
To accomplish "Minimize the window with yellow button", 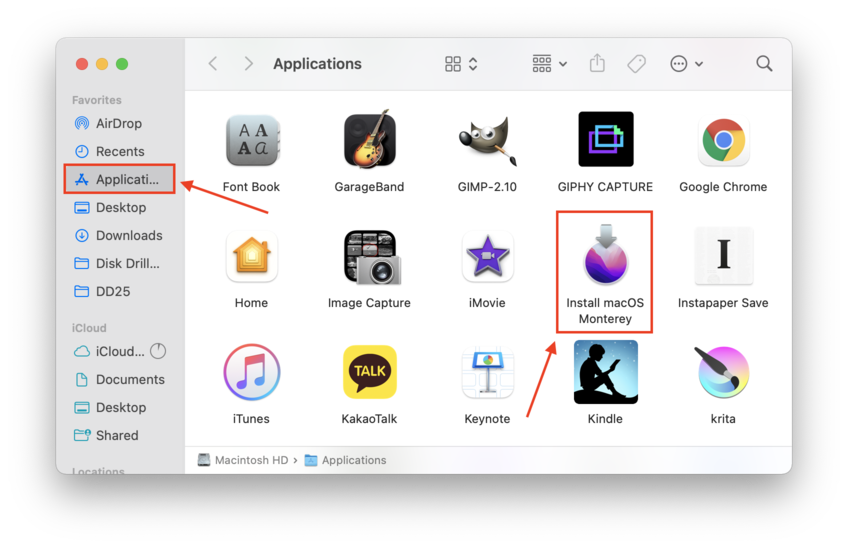I will point(102,64).
